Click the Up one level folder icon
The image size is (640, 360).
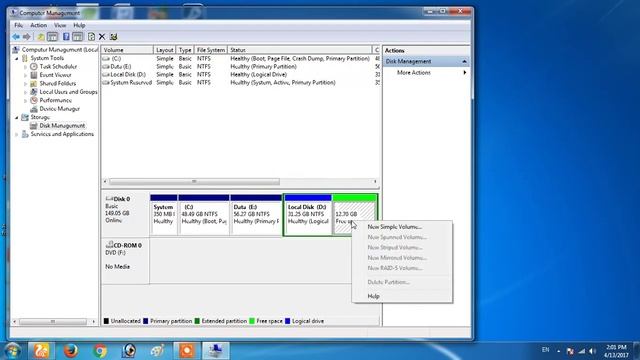pos(41,37)
